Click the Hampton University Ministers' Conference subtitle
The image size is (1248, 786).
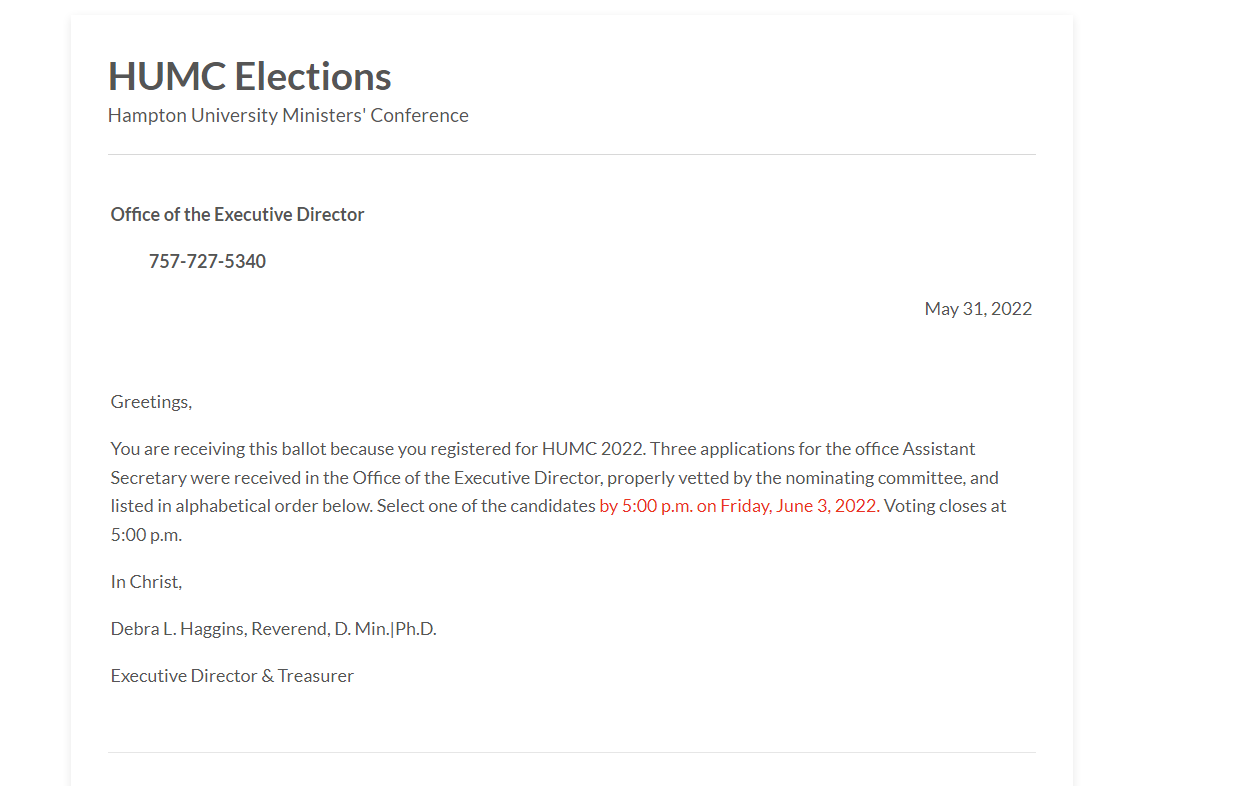[288, 115]
